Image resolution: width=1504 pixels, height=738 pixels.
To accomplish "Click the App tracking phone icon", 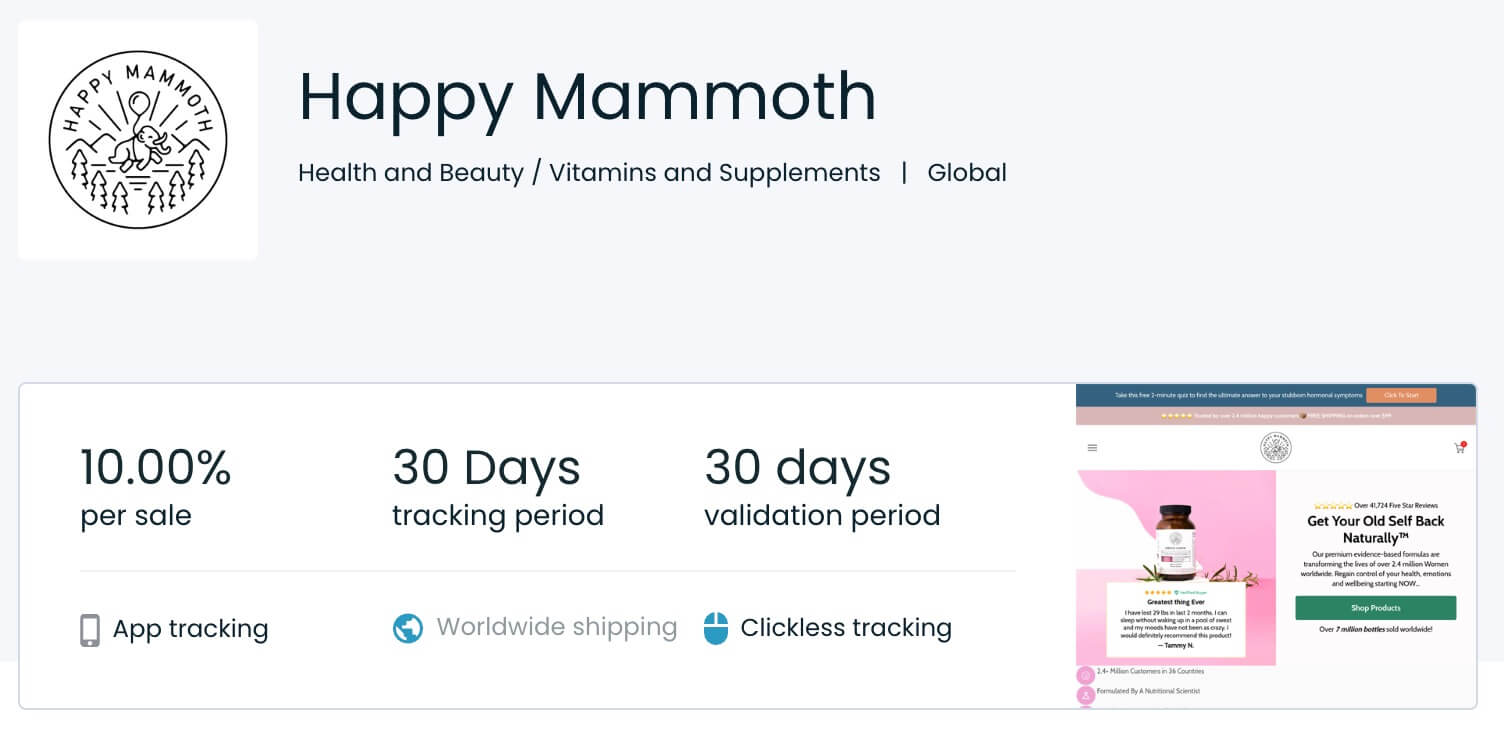I will point(90,630).
